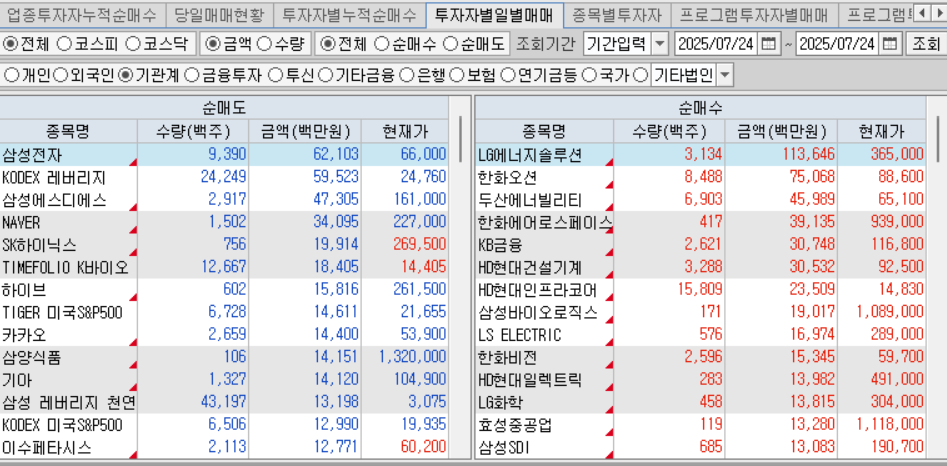Select the 삼성SDI row
The image size is (947, 466).
[x=701, y=447]
